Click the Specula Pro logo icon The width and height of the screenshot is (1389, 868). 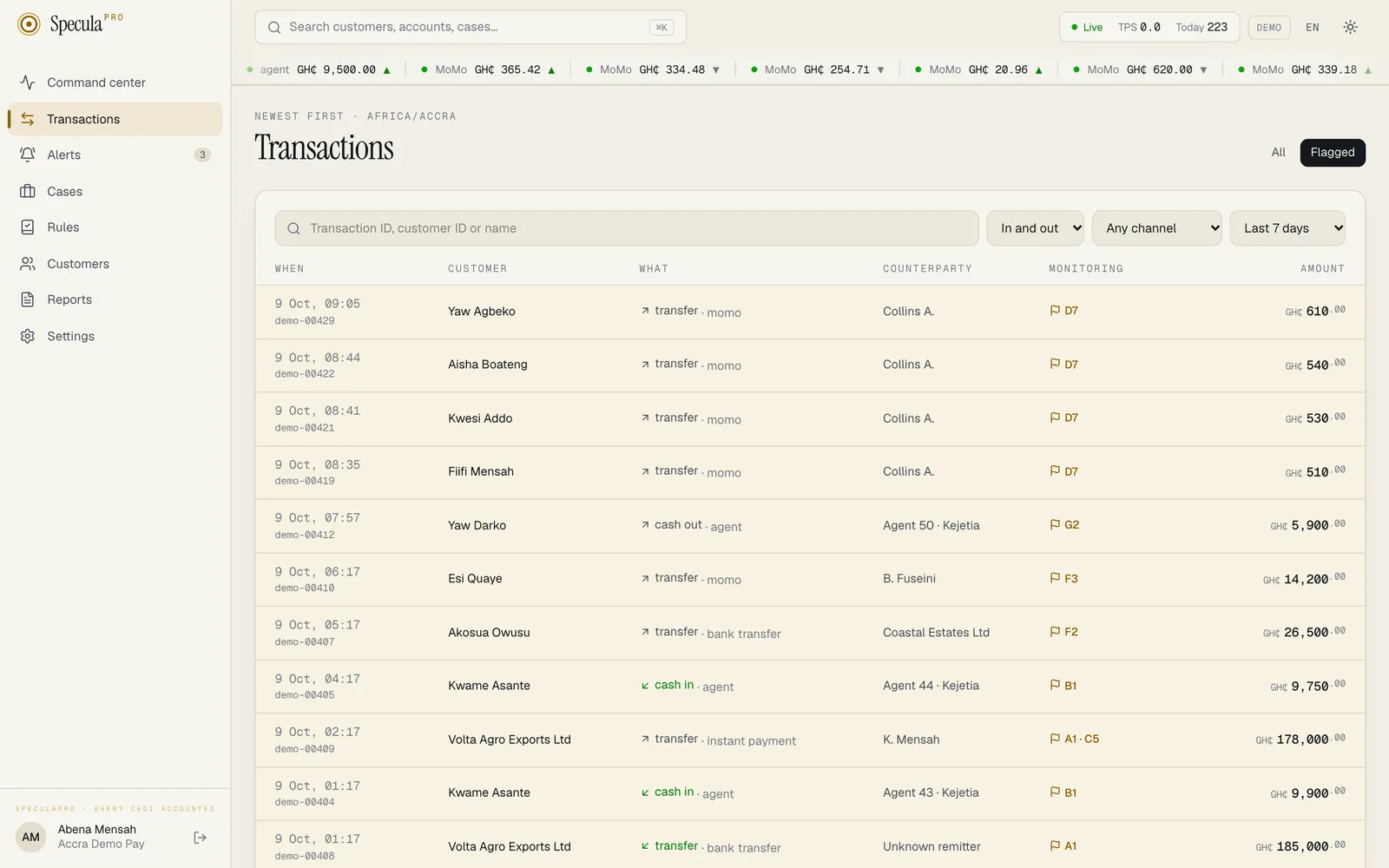click(x=29, y=24)
